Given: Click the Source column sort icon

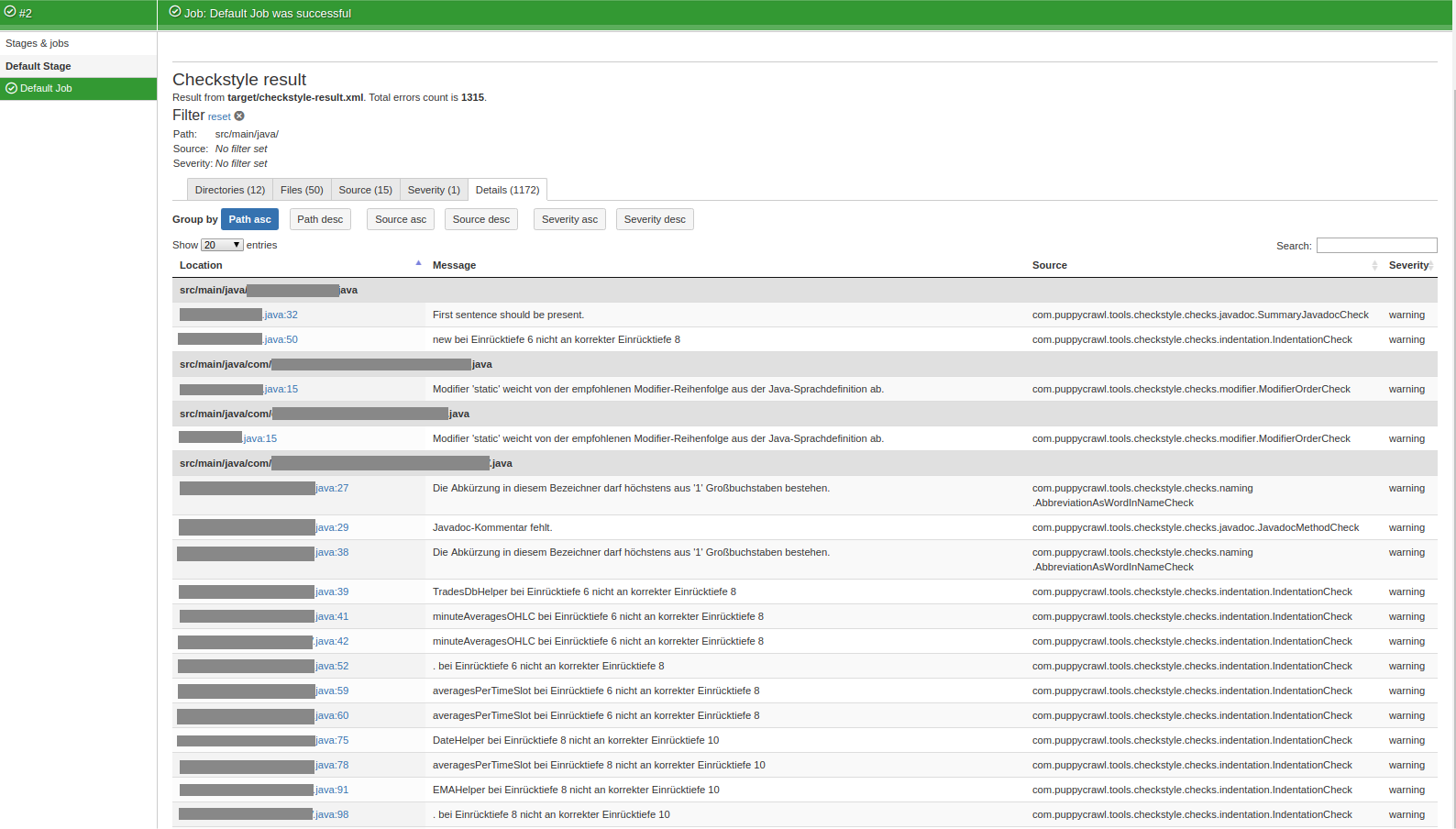Looking at the screenshot, I should 1373,265.
